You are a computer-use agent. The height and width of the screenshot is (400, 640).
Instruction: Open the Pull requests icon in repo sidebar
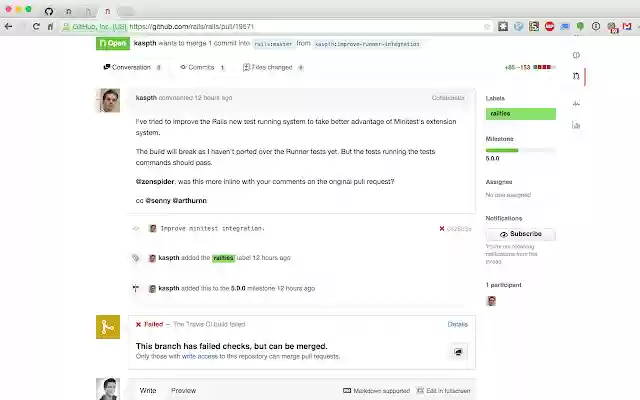(x=576, y=76)
